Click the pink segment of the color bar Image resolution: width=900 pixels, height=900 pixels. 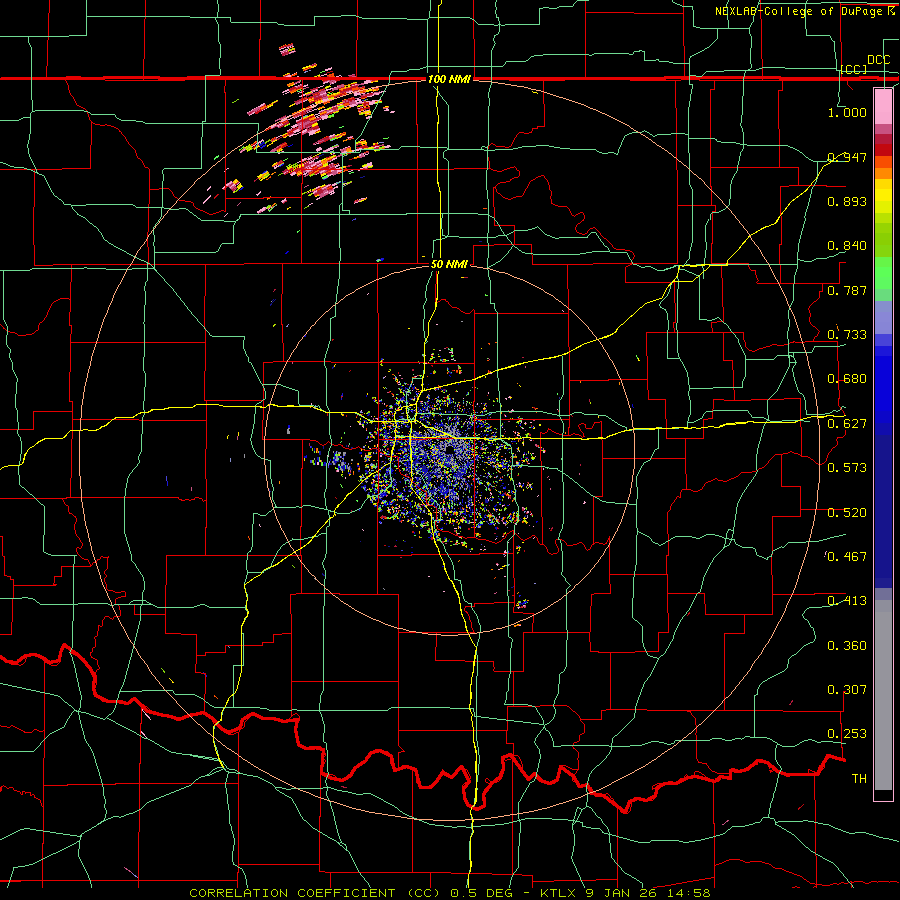click(x=883, y=107)
